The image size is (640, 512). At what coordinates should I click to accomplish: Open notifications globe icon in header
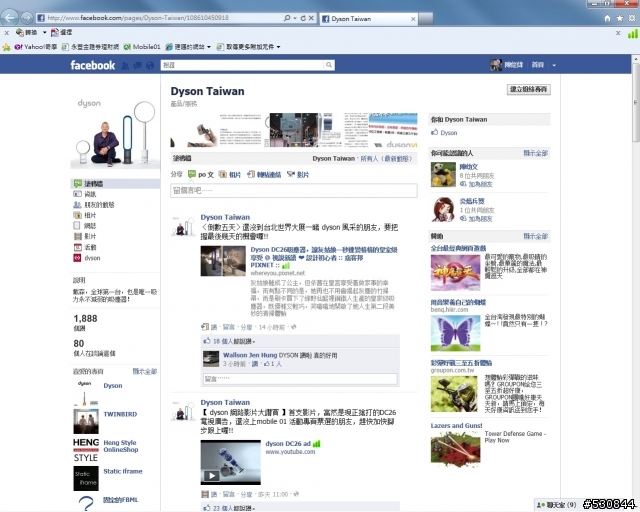(x=150, y=65)
